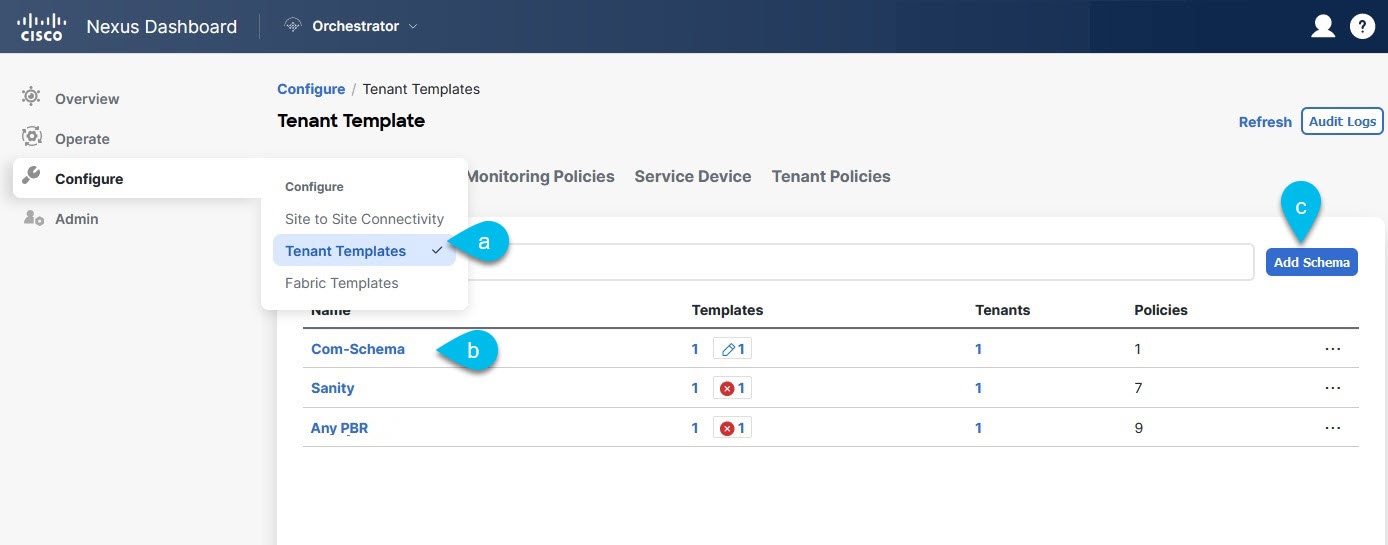
Task: Click the Operate sidebar icon
Action: (x=31, y=137)
